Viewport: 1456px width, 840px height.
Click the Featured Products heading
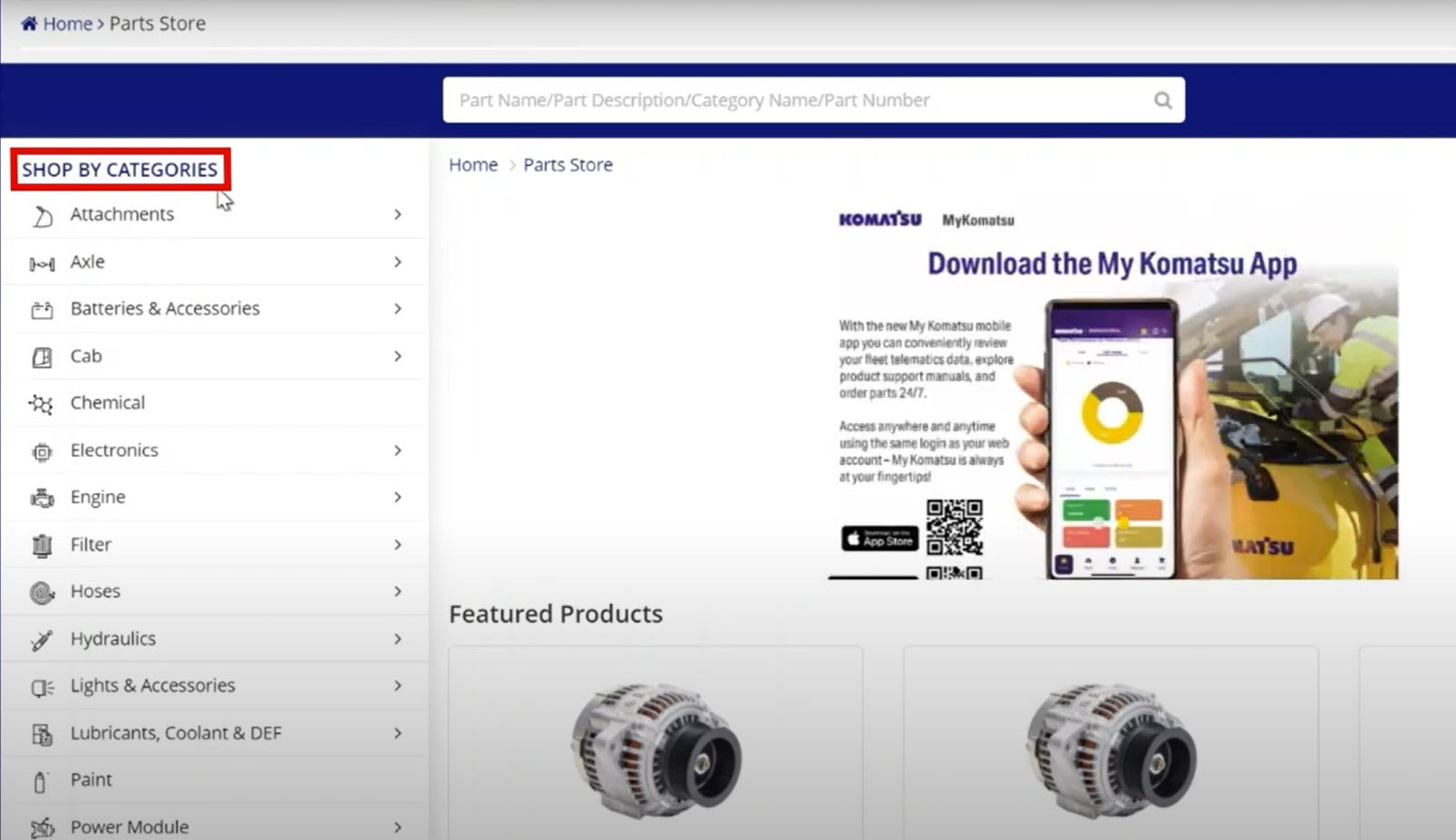point(556,614)
